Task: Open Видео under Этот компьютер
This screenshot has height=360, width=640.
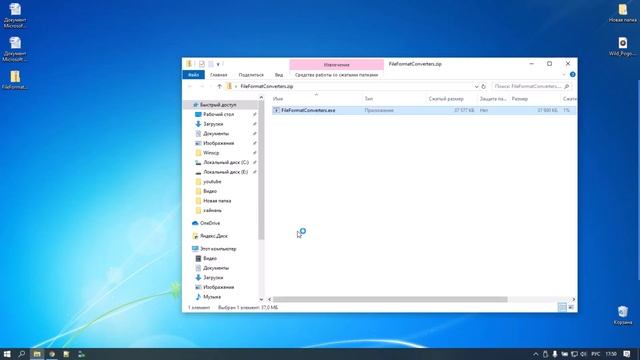Action: (x=209, y=258)
